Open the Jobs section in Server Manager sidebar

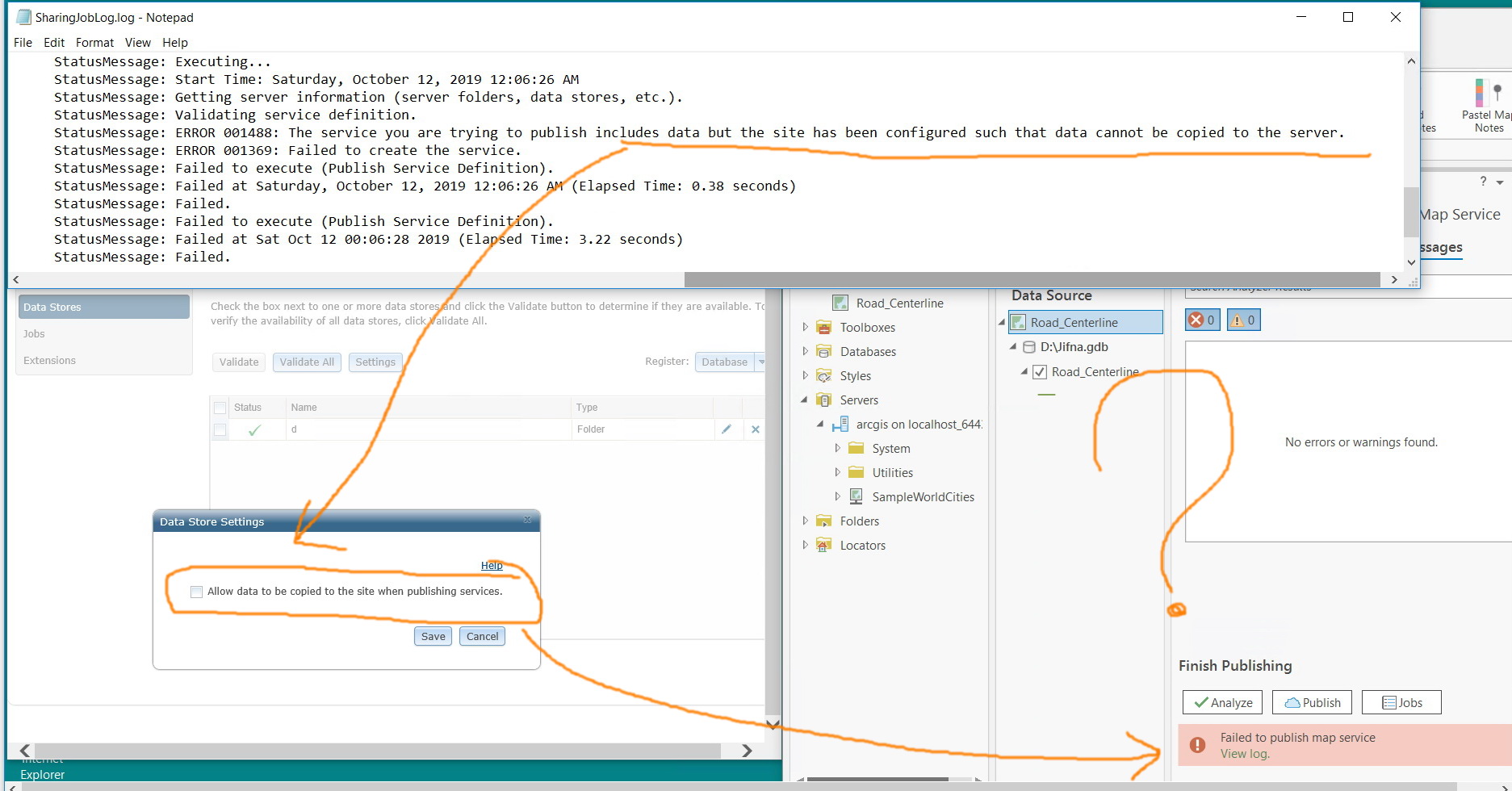[34, 333]
